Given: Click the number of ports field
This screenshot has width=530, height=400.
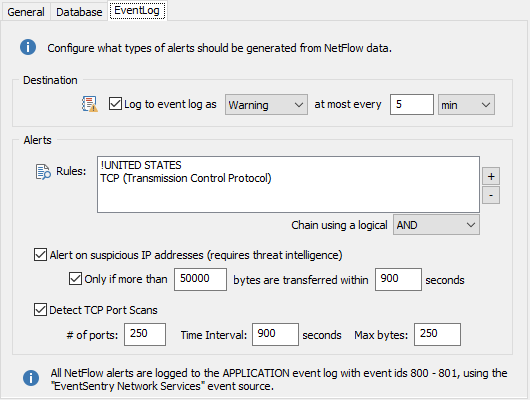Looking at the screenshot, I should [145, 334].
